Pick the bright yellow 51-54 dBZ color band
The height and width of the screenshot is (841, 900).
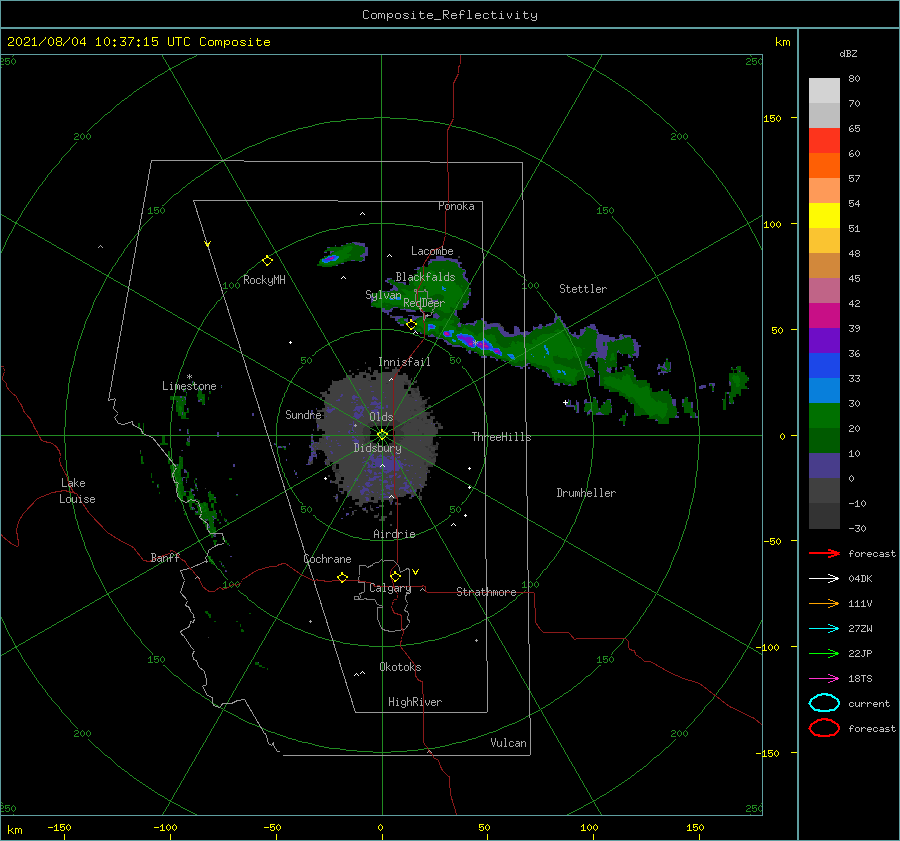pyautogui.click(x=824, y=216)
